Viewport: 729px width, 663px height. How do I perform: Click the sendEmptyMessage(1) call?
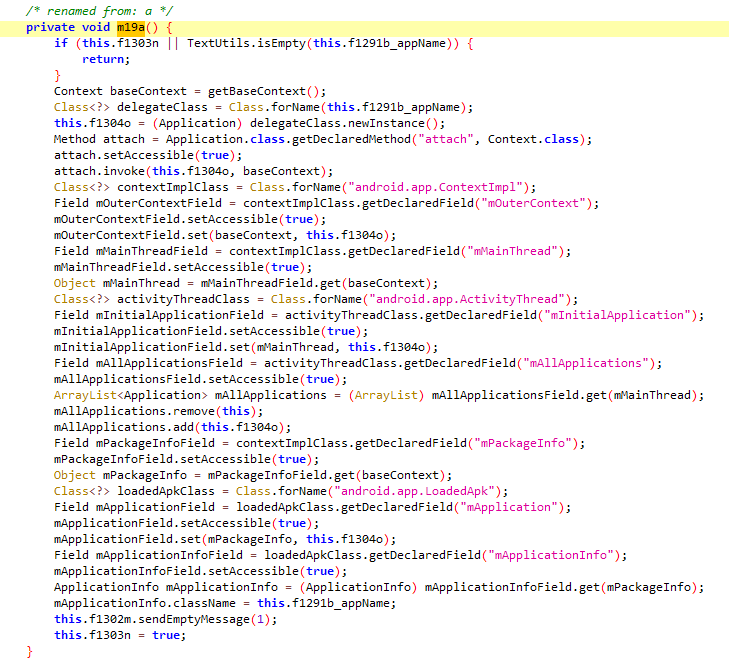tap(204, 619)
